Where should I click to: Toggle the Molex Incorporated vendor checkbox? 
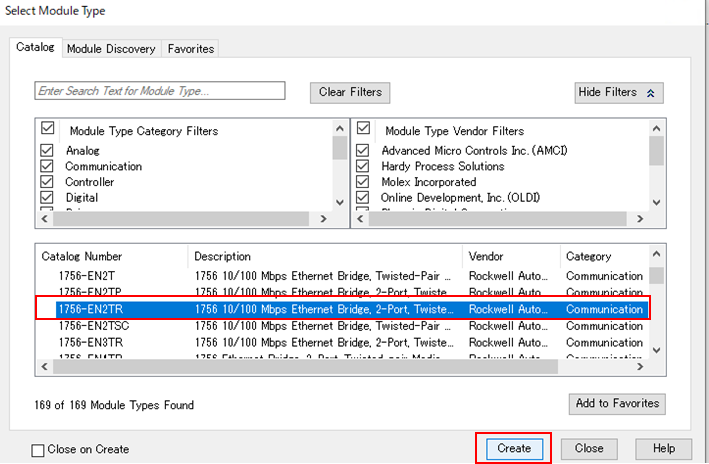coord(363,182)
